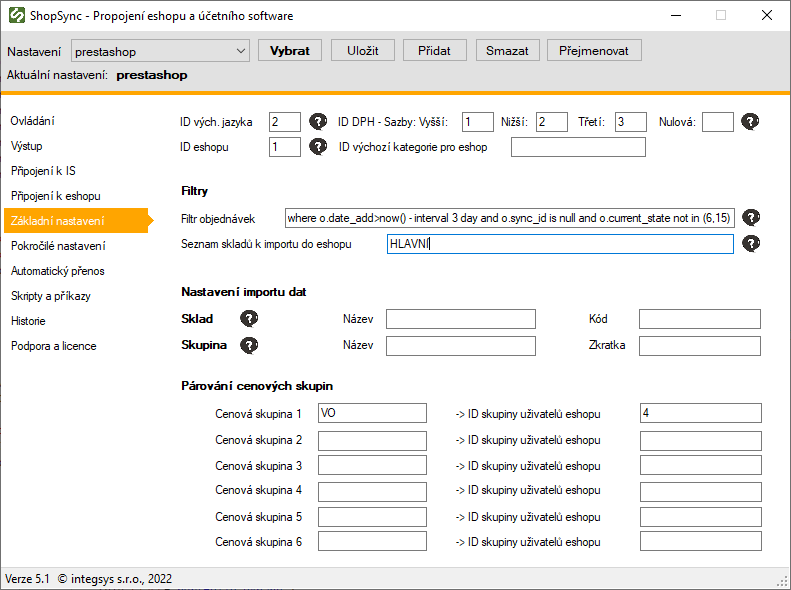Image resolution: width=791 pixels, height=590 pixels.
Task: Click the ShopSync logo in title bar
Action: (x=16, y=16)
